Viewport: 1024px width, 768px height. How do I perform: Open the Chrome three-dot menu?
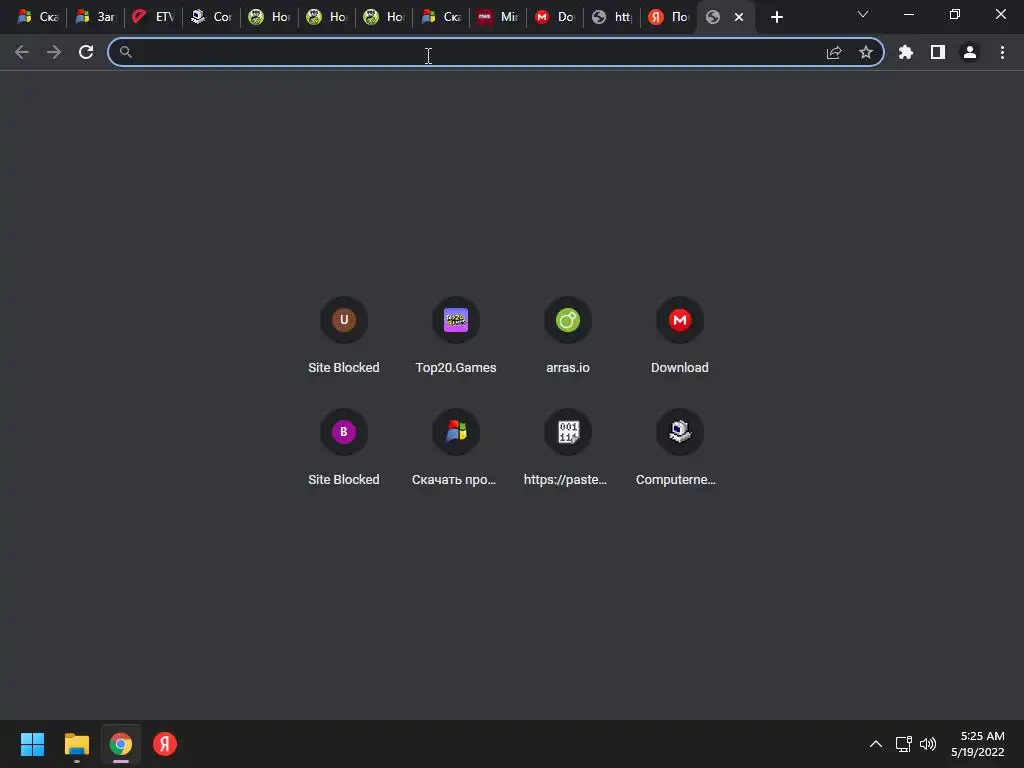(1002, 52)
